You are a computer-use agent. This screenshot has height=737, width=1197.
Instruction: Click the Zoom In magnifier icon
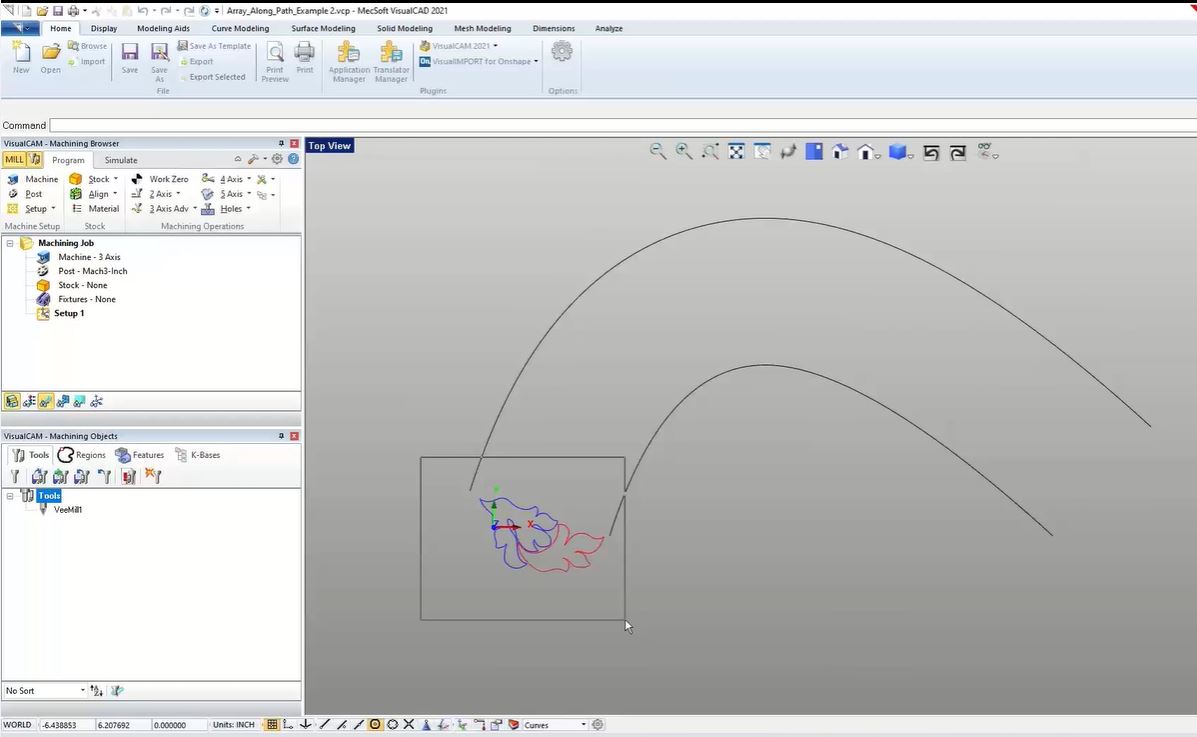click(684, 151)
